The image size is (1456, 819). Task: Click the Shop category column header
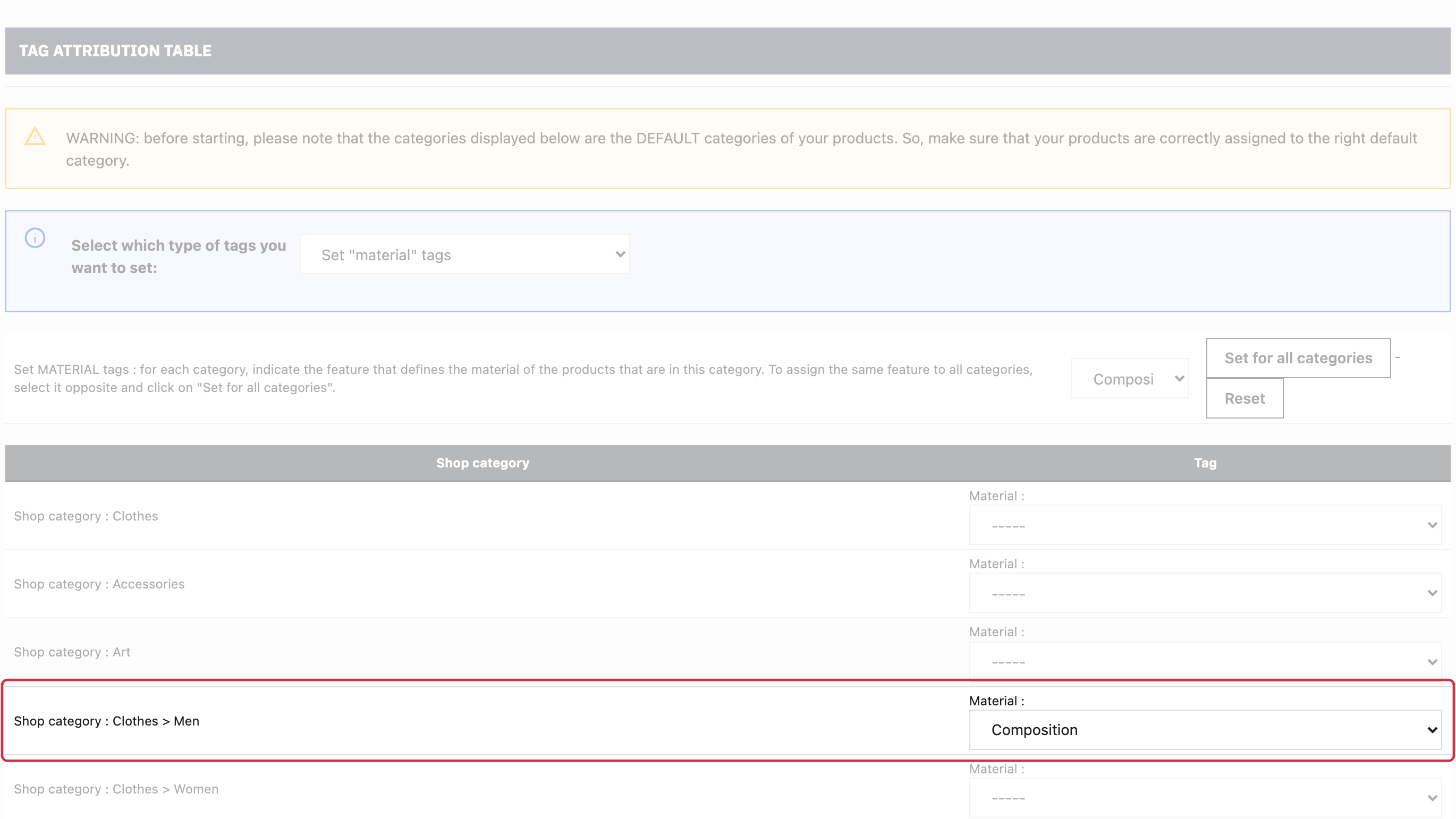[482, 463]
